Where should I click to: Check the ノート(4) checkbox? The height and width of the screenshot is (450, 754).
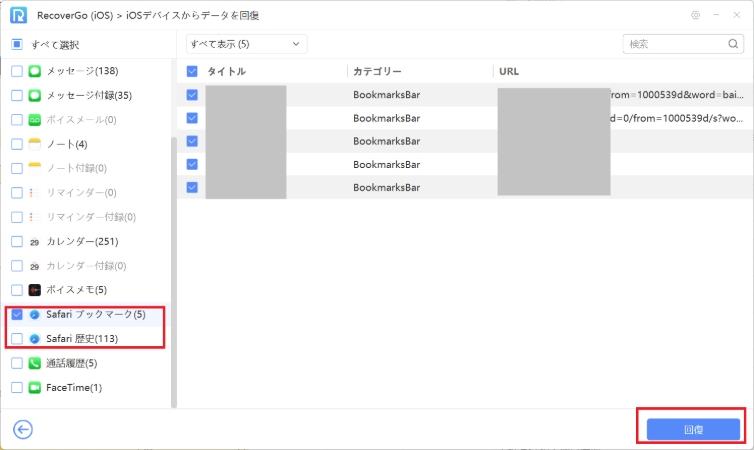(x=17, y=144)
